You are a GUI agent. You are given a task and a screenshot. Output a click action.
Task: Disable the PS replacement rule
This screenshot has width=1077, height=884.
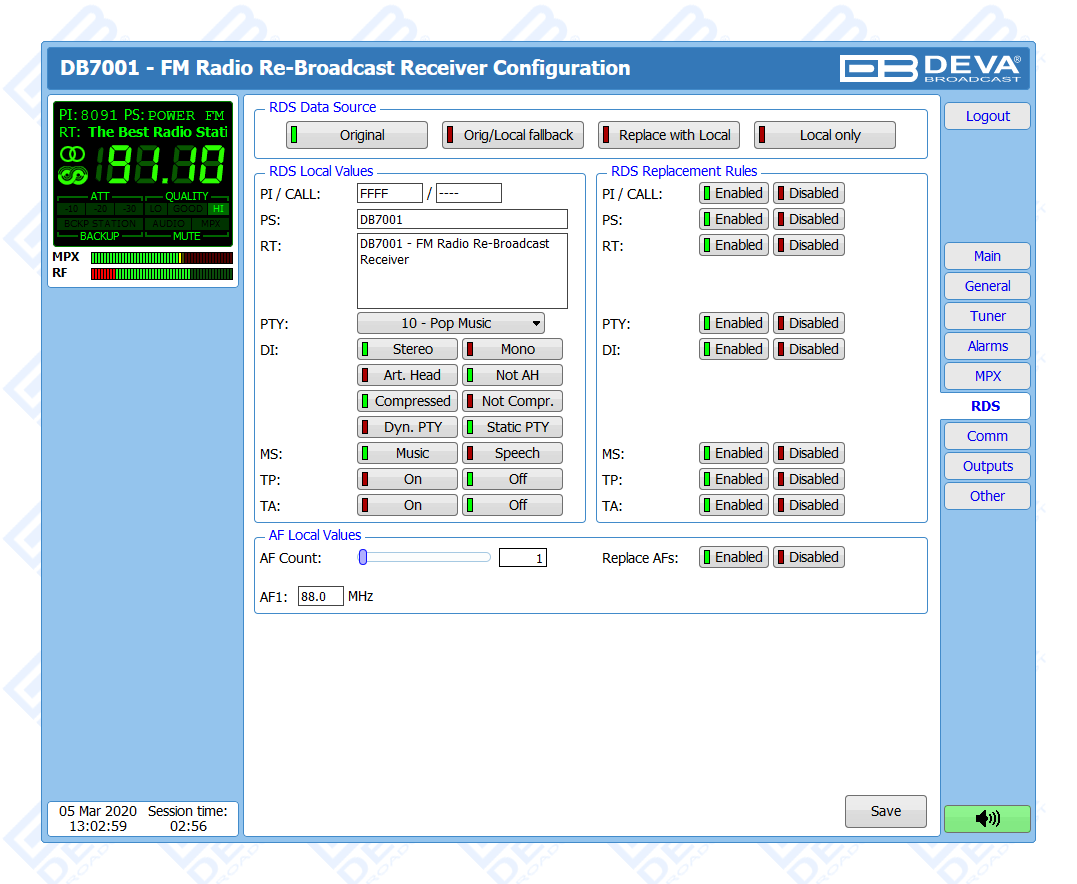(x=808, y=219)
